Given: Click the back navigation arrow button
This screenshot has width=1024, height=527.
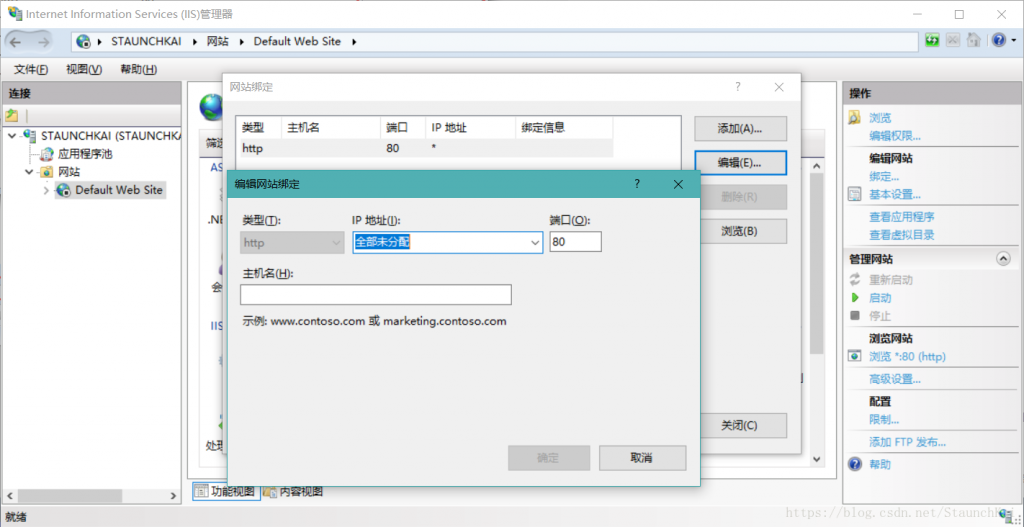Looking at the screenshot, I should [x=17, y=41].
